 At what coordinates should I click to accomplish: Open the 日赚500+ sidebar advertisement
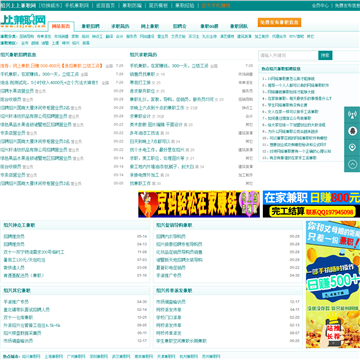(x=333, y=284)
